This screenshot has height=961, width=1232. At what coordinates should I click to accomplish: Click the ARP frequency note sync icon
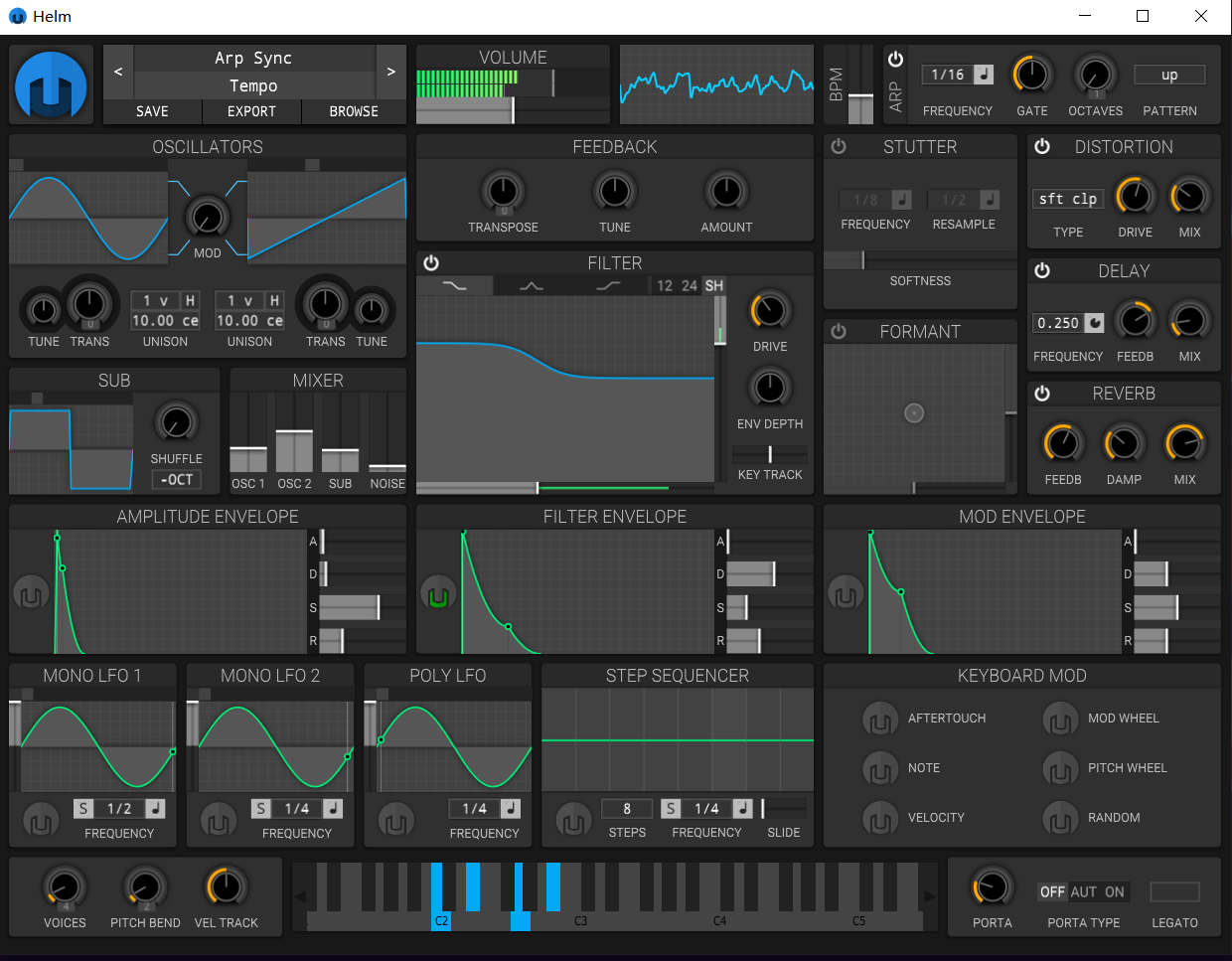click(983, 75)
